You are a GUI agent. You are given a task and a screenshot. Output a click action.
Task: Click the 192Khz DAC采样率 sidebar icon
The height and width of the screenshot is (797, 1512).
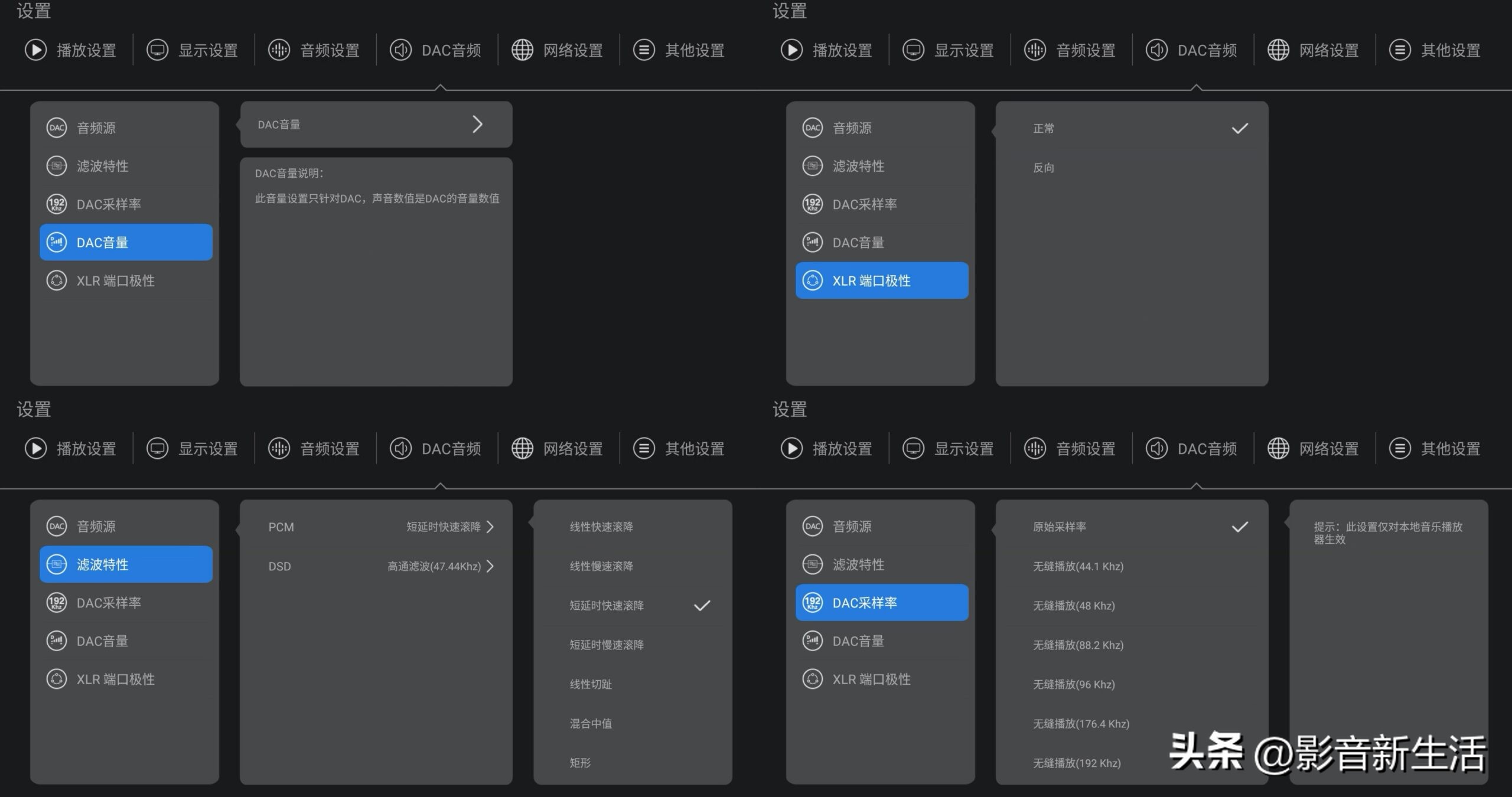57,204
